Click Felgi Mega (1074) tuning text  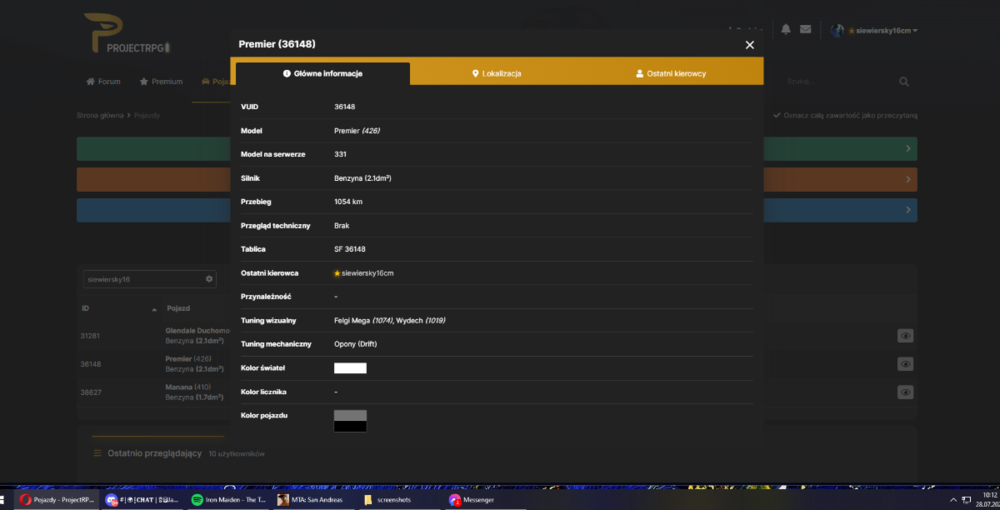tap(363, 320)
